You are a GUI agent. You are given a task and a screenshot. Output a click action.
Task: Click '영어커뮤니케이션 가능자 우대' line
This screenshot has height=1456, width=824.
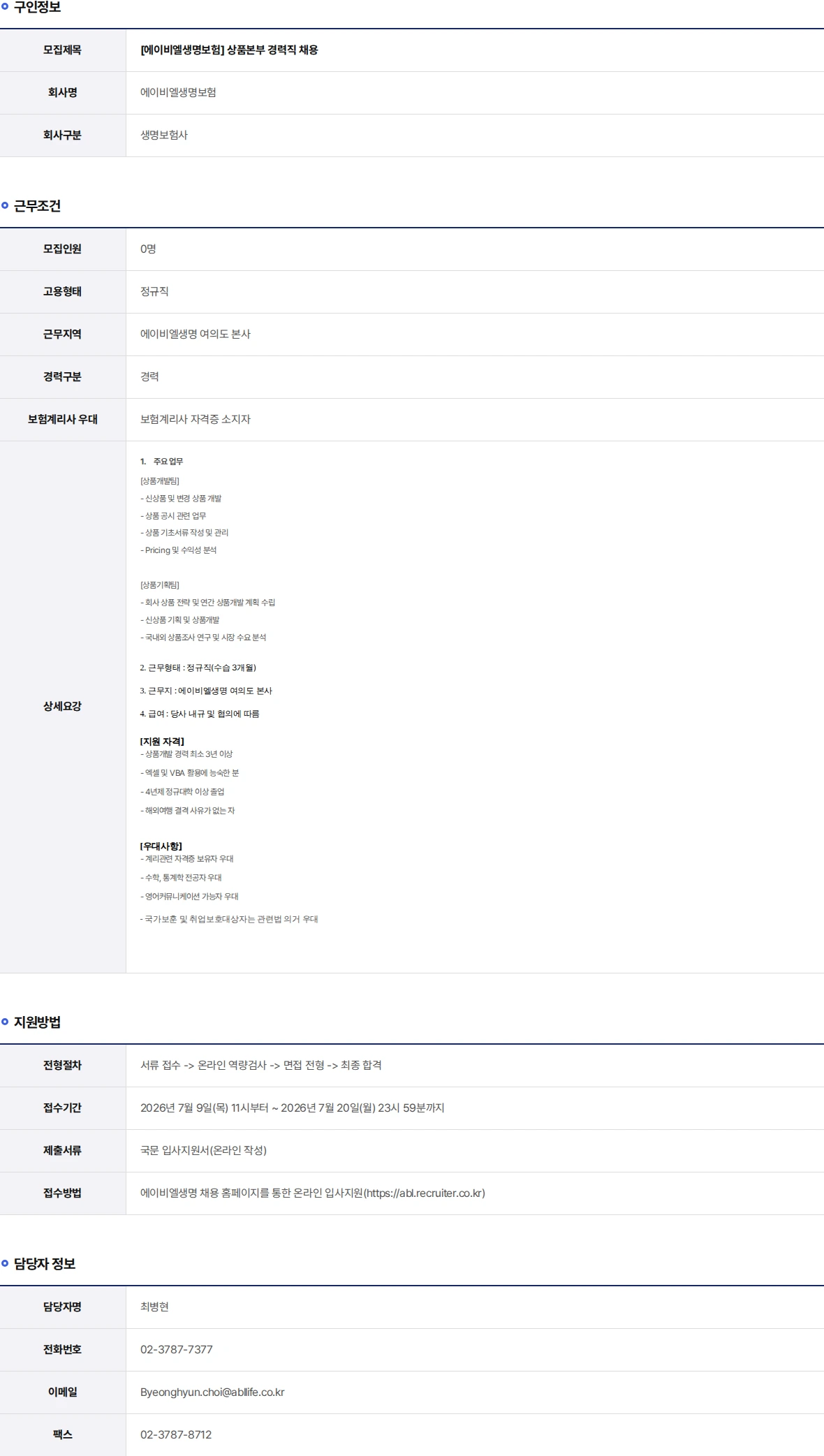[189, 897]
